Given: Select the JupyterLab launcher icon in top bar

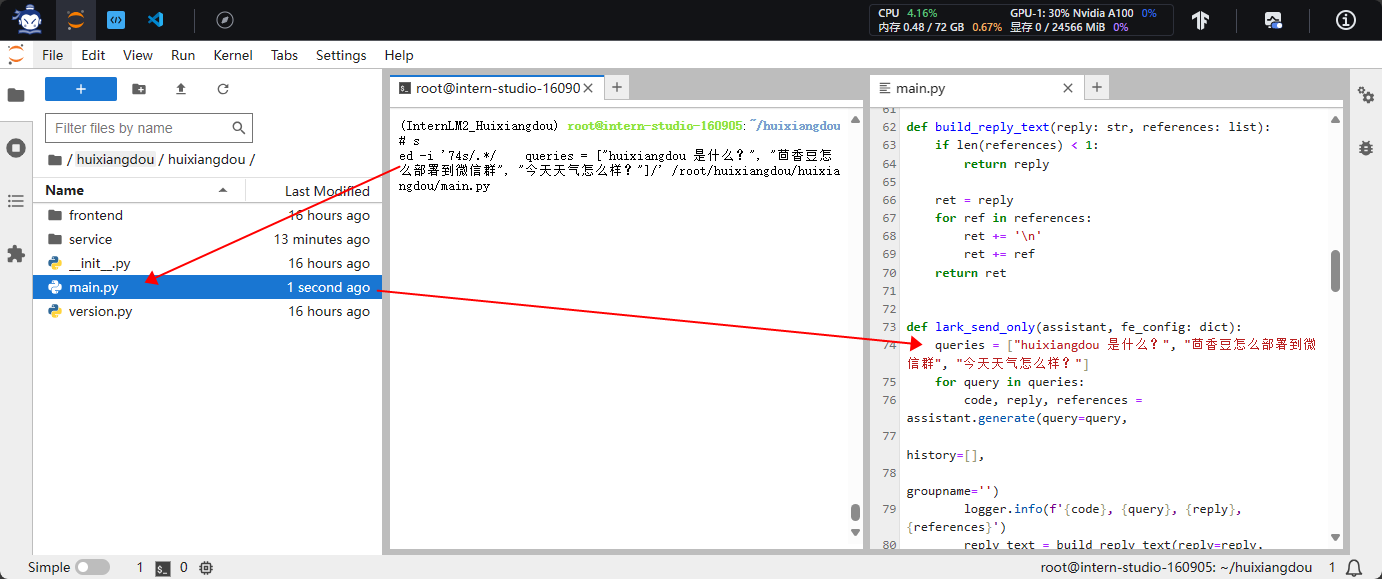Looking at the screenshot, I should [75, 19].
